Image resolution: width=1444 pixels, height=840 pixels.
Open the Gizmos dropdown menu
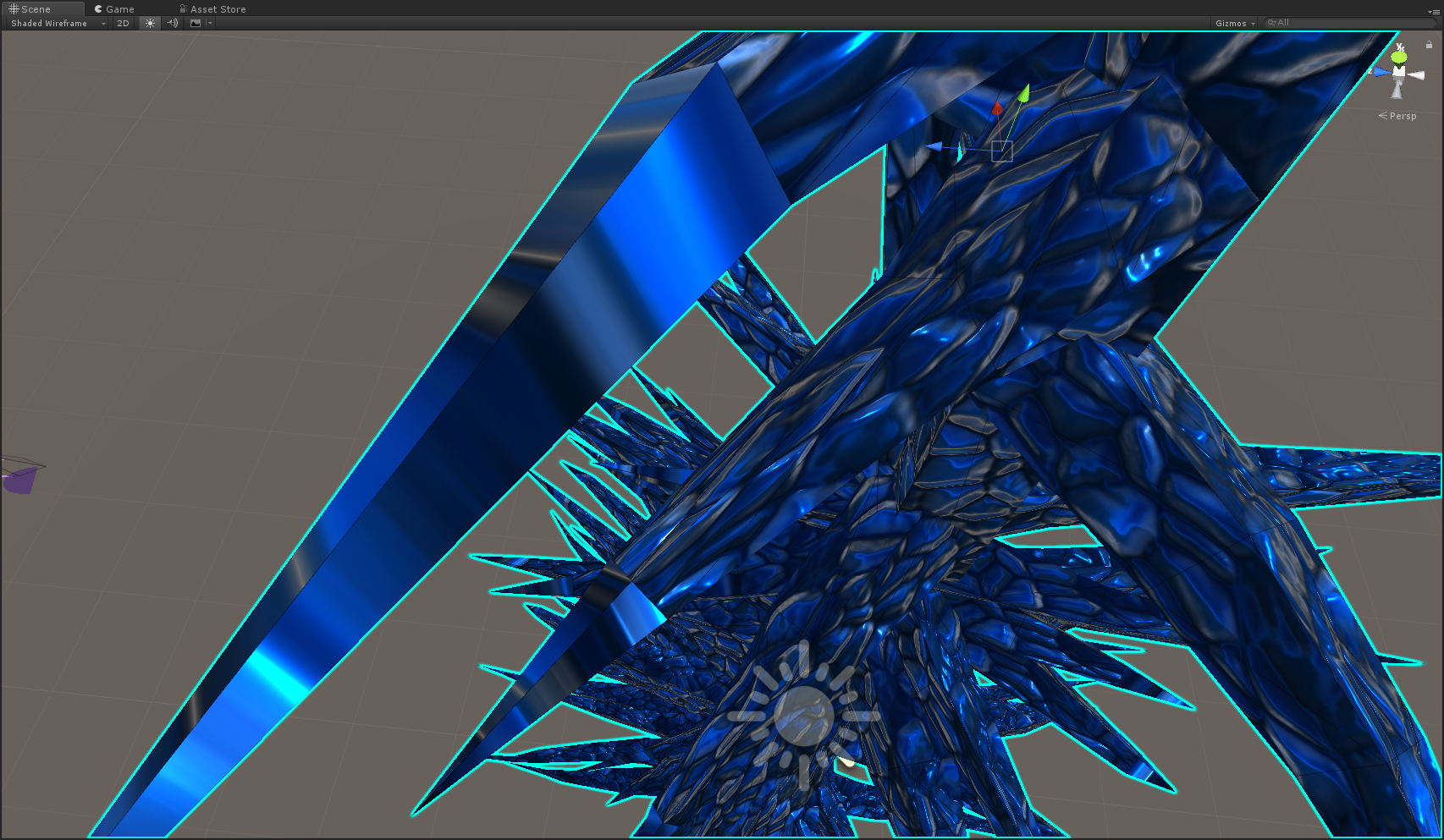click(1234, 24)
